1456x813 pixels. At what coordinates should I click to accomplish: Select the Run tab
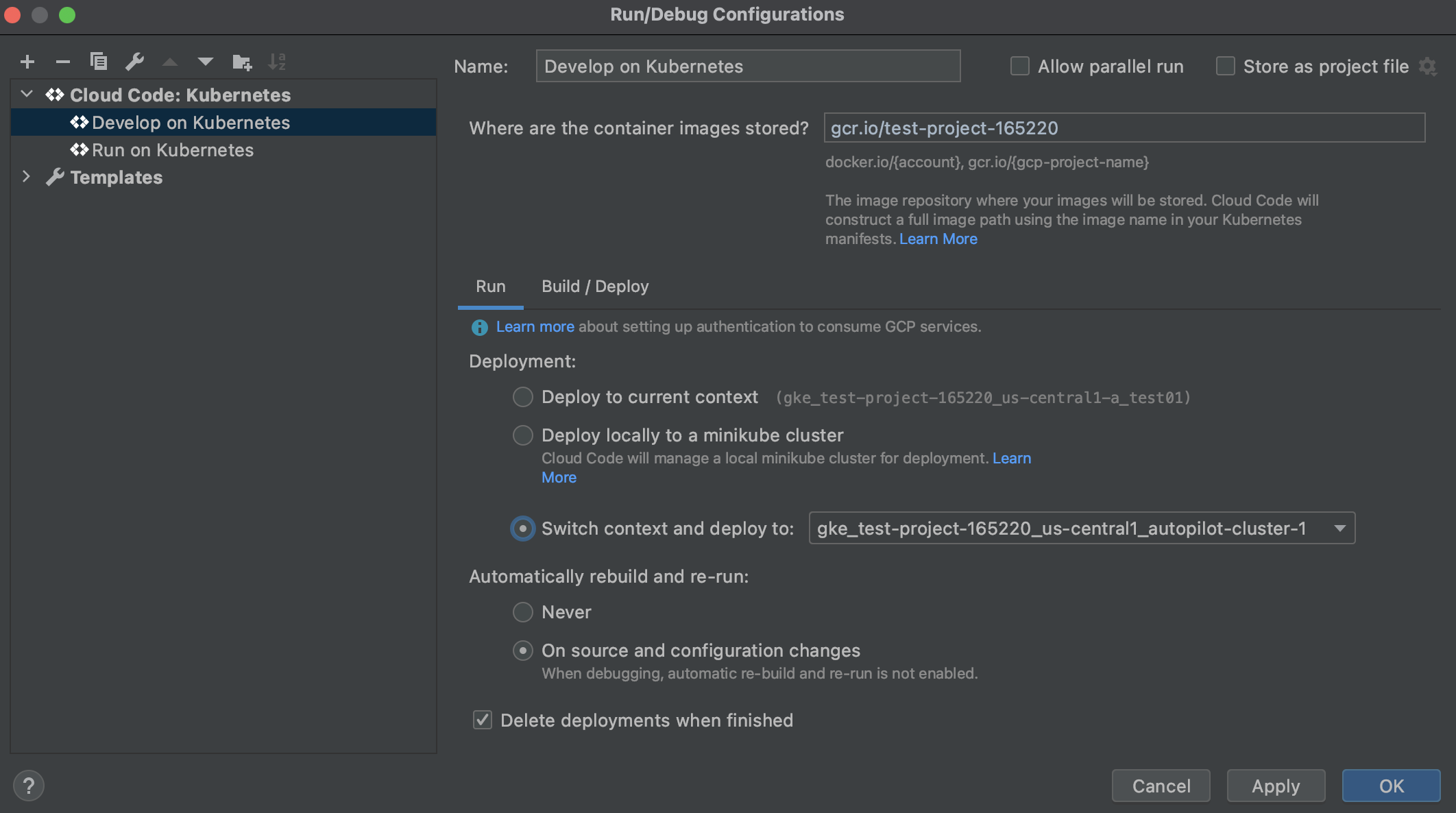pyautogui.click(x=490, y=286)
